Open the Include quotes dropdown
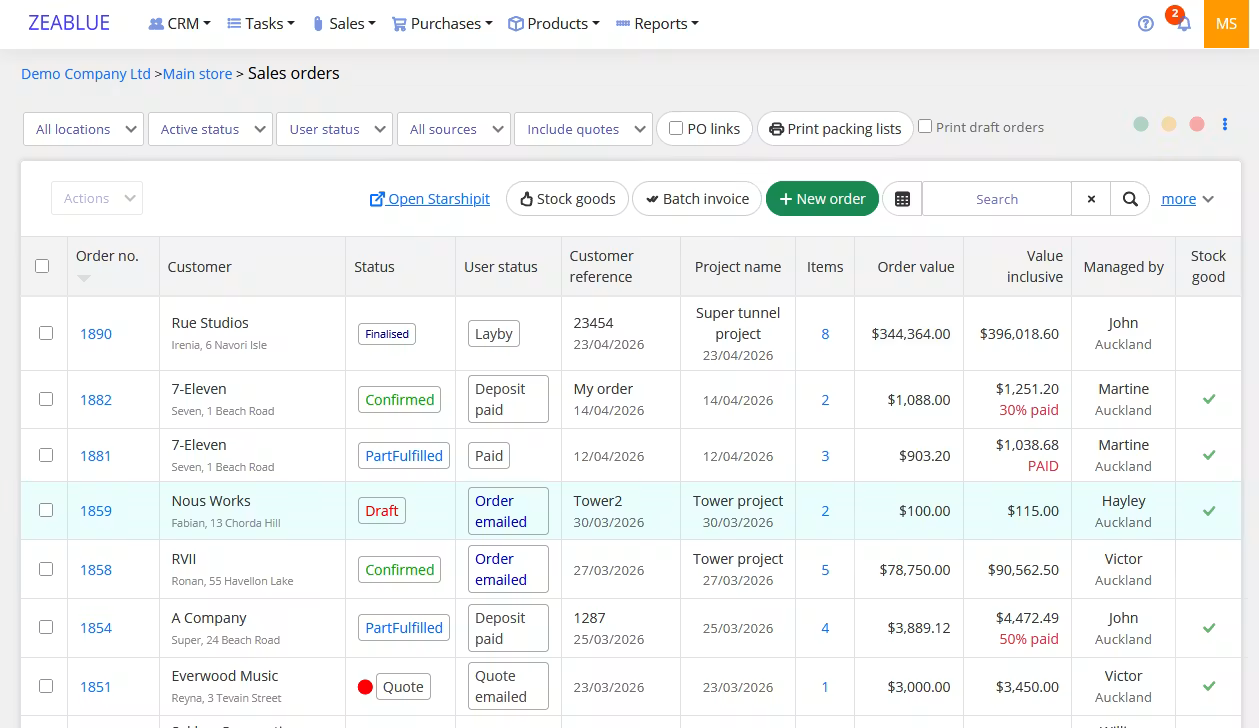 click(x=583, y=129)
